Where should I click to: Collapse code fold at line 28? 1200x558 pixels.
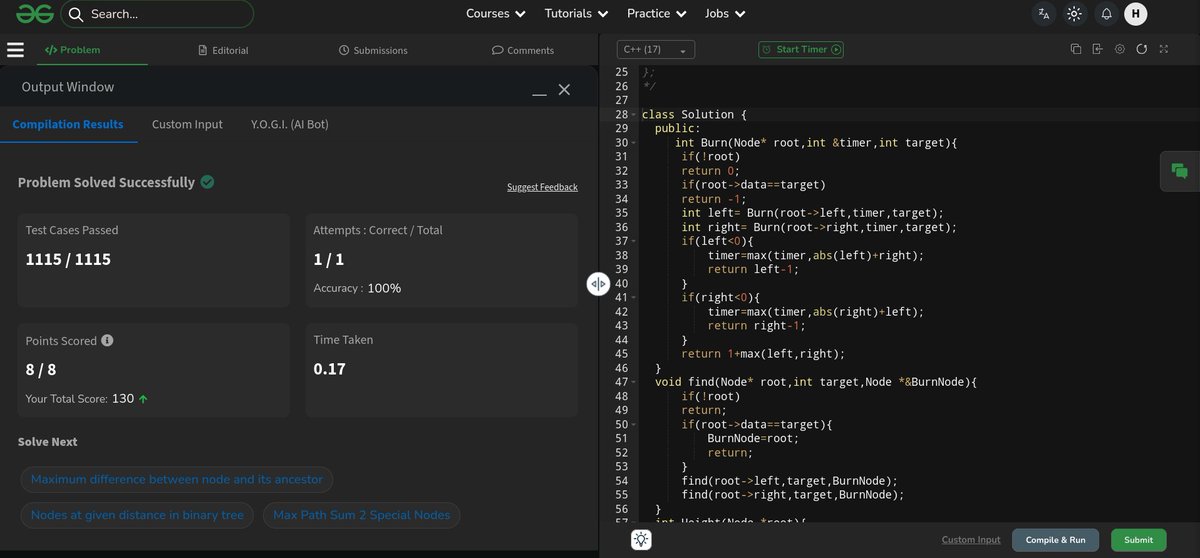(x=634, y=115)
